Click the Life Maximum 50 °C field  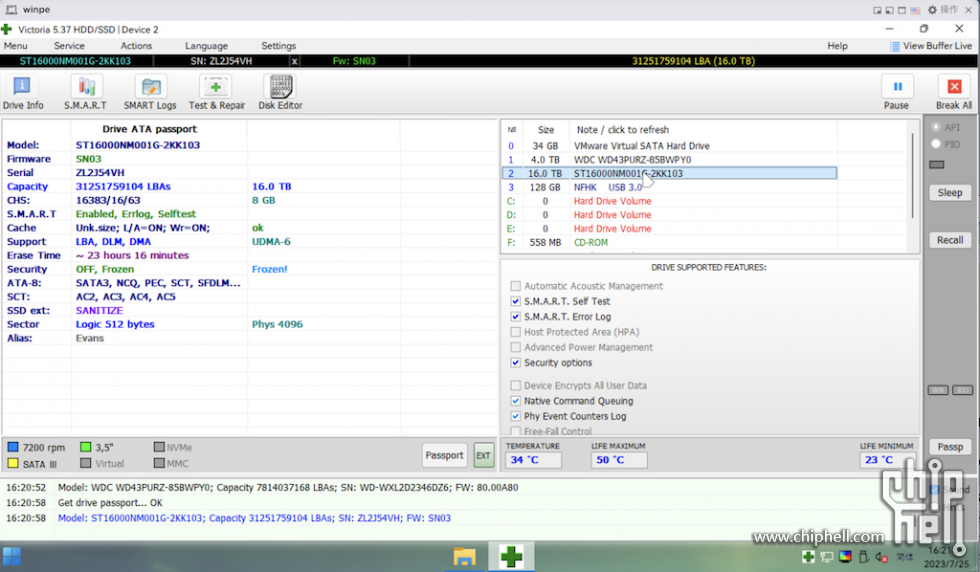pyautogui.click(x=619, y=459)
